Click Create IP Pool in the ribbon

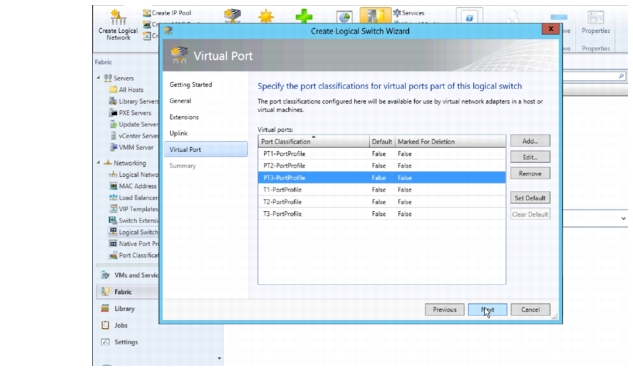[167, 13]
